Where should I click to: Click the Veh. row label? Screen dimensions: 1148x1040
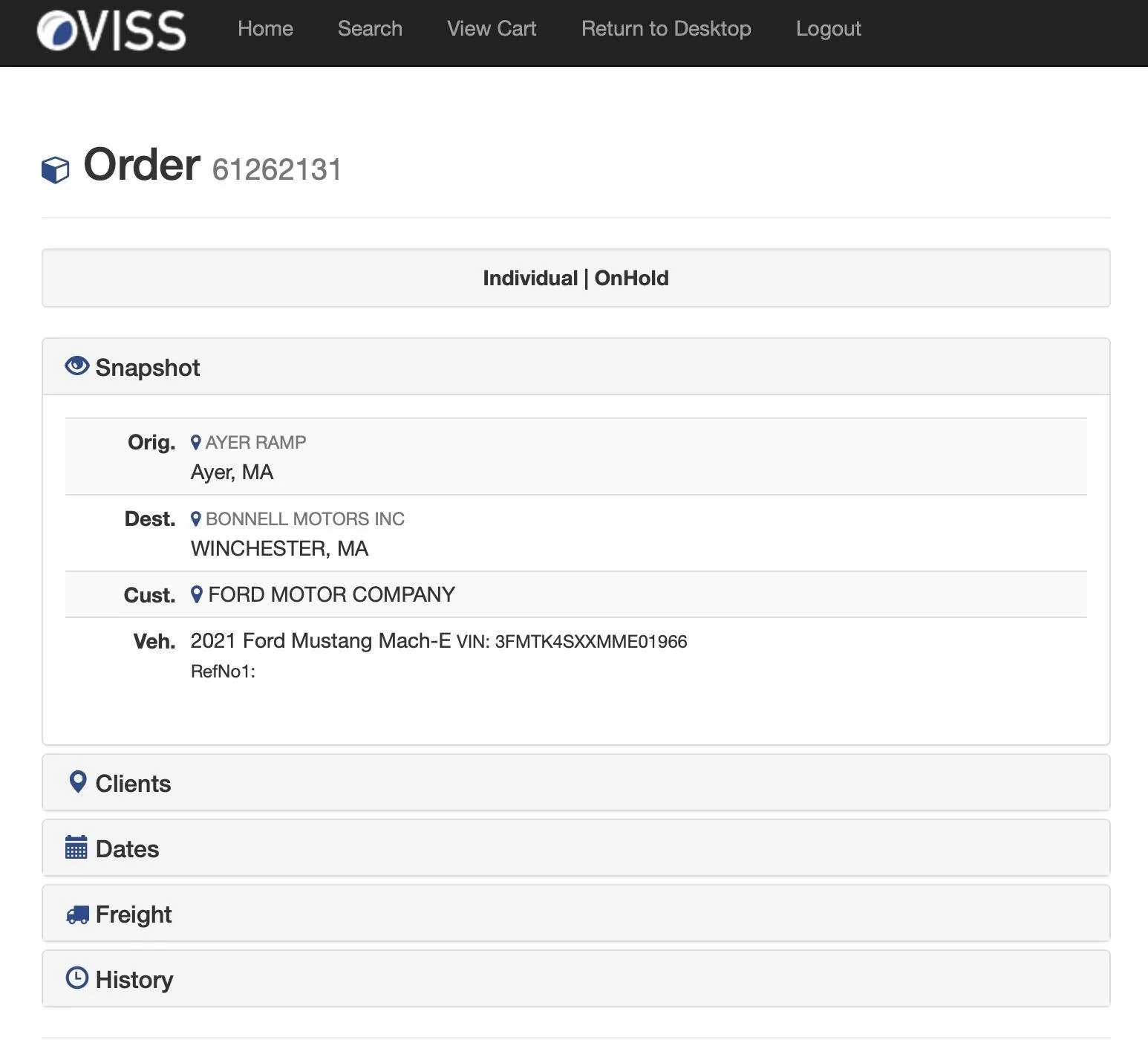point(154,641)
